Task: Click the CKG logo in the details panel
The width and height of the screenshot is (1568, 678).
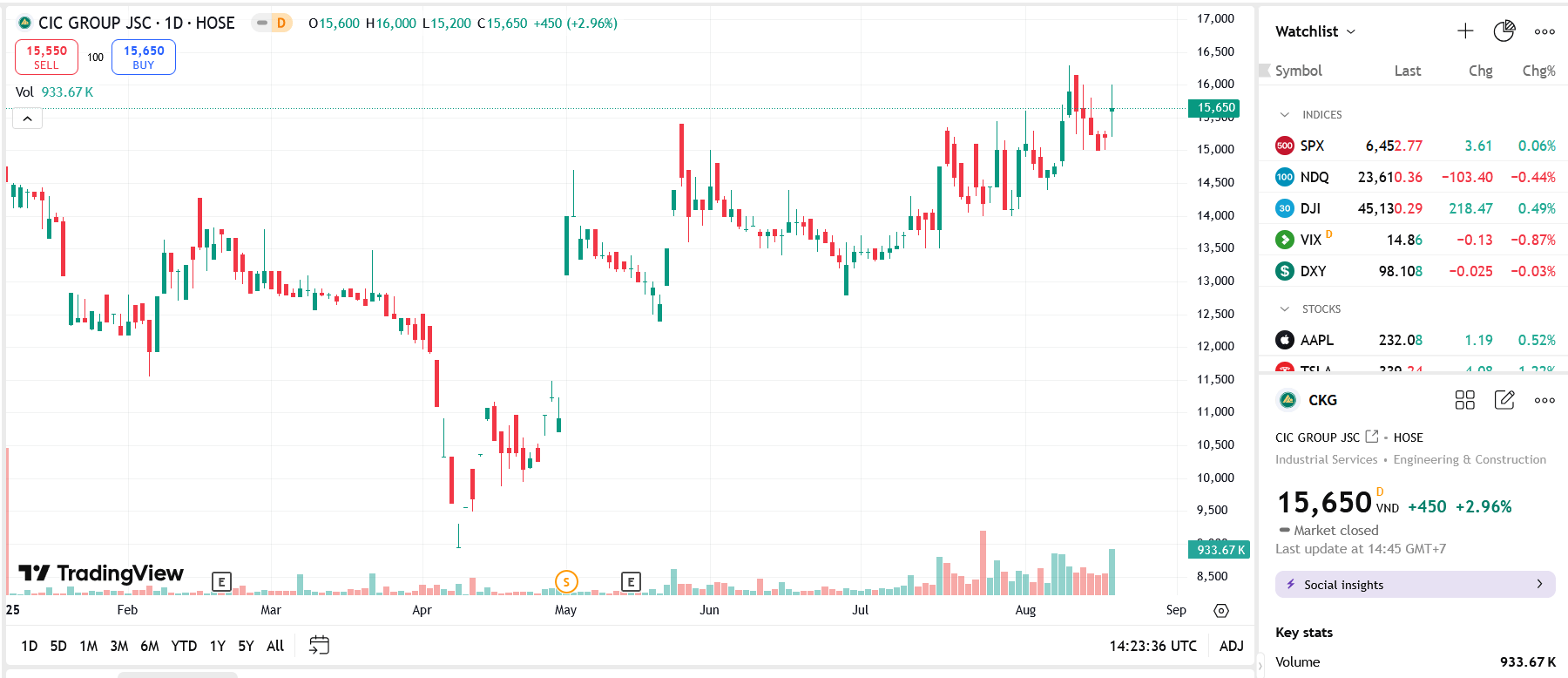Action: (1288, 400)
